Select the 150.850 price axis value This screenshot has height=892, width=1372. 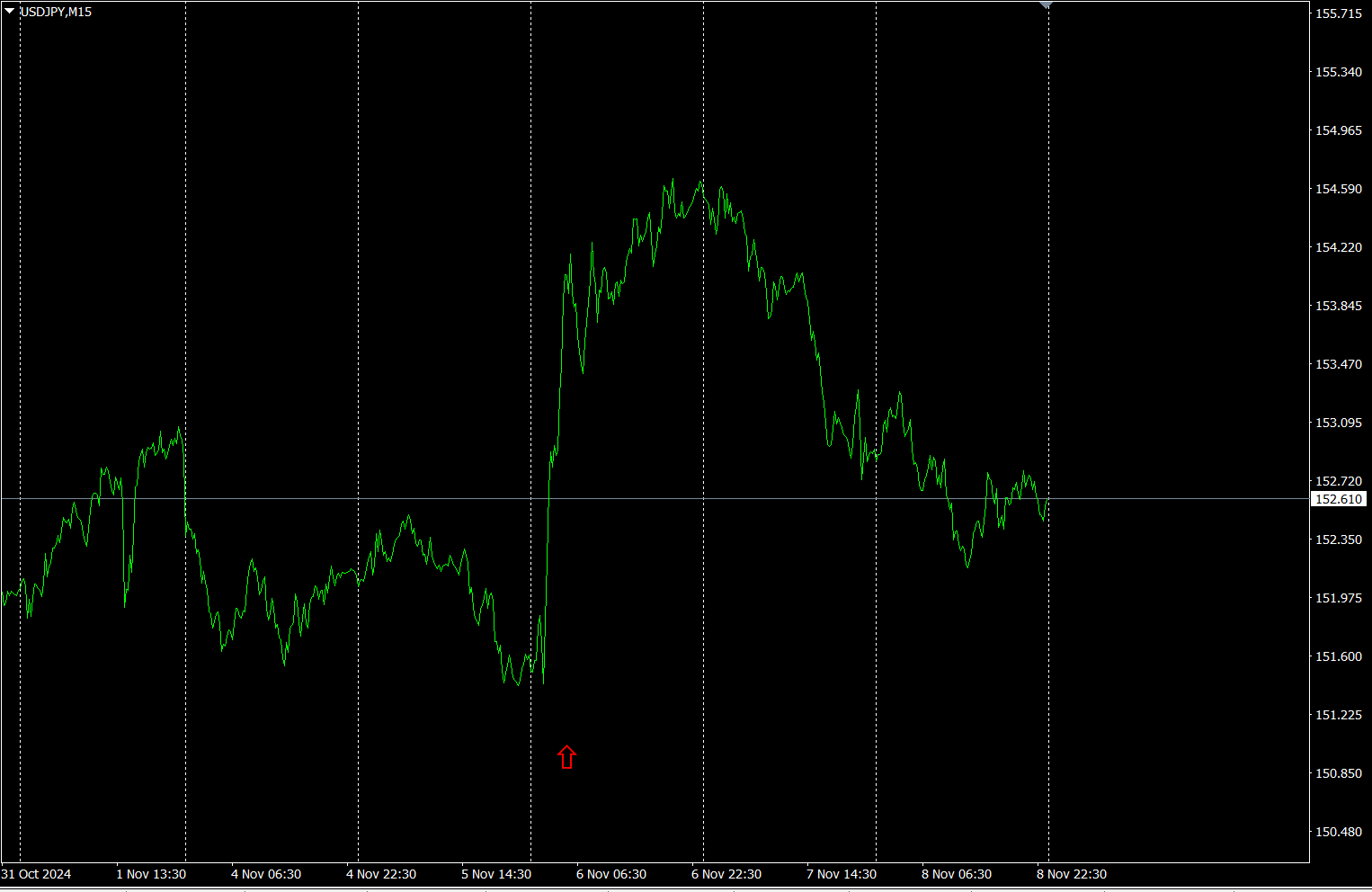(1339, 773)
